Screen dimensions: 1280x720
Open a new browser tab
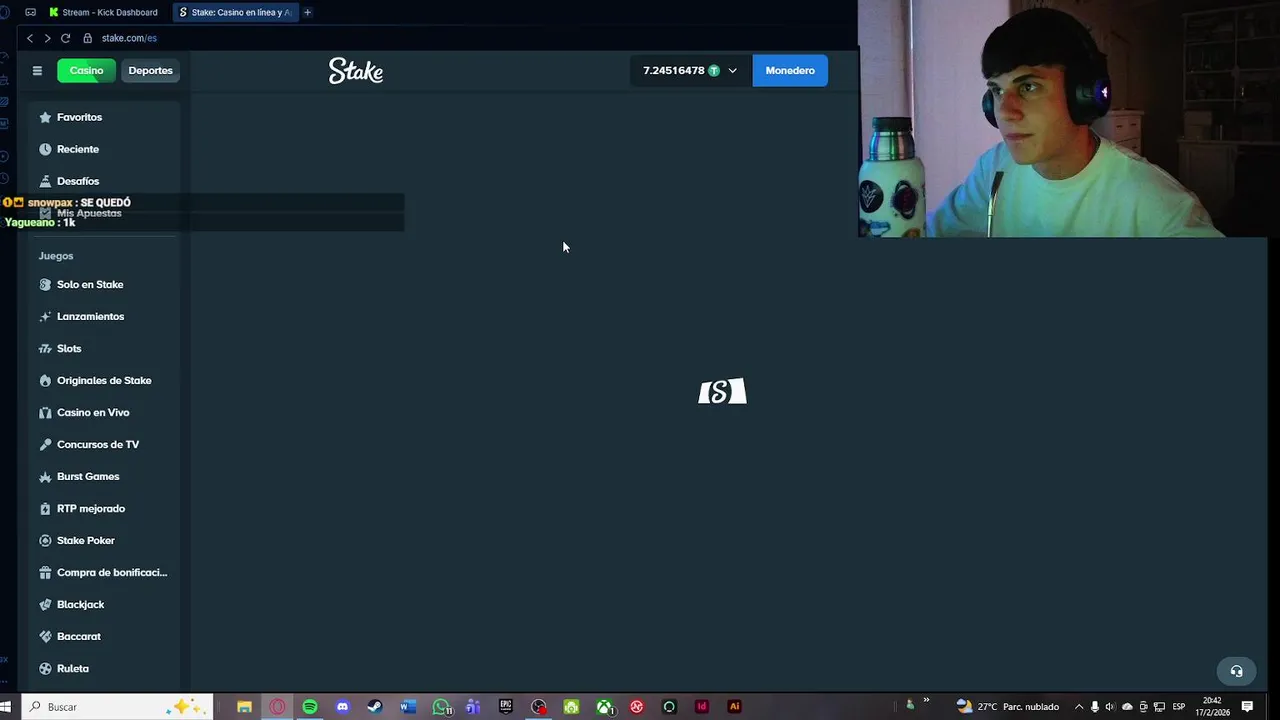coord(307,12)
